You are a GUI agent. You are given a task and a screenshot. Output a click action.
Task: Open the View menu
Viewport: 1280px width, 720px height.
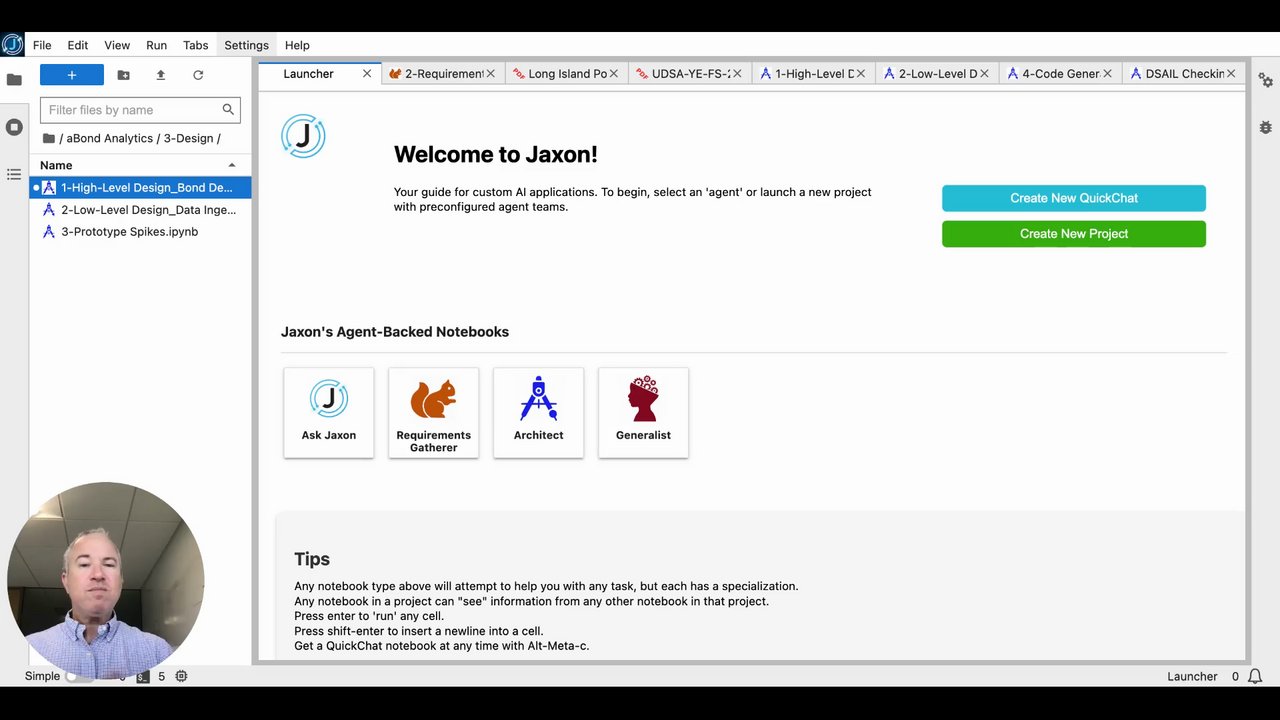[x=117, y=45]
